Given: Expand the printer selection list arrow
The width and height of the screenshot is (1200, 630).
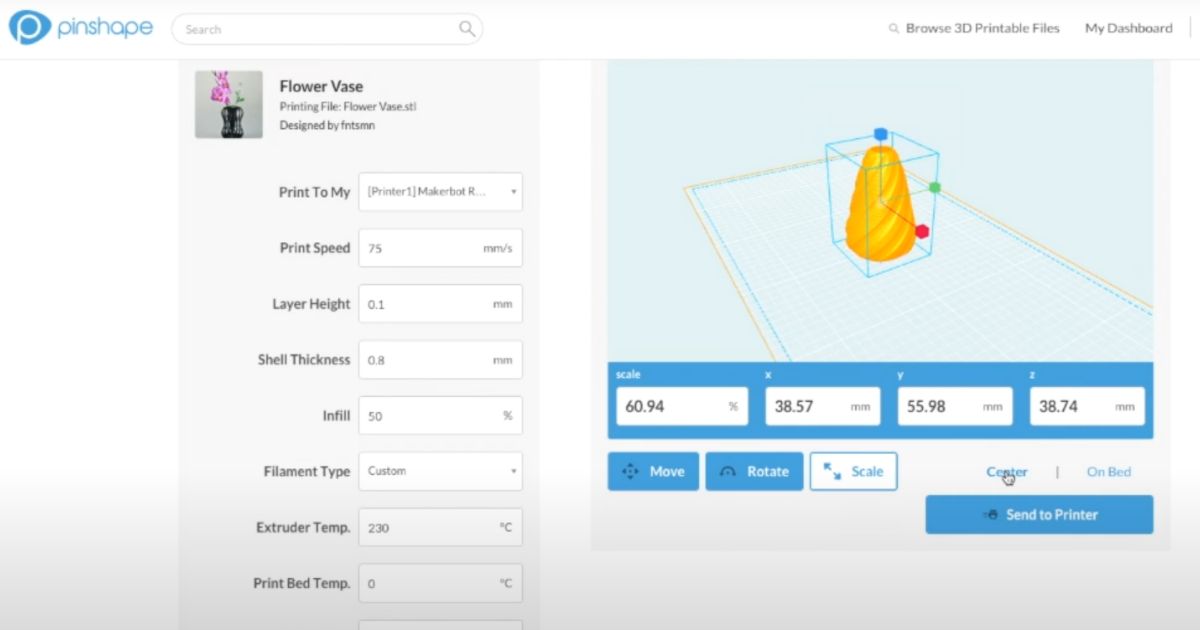Looking at the screenshot, I should coord(513,191).
